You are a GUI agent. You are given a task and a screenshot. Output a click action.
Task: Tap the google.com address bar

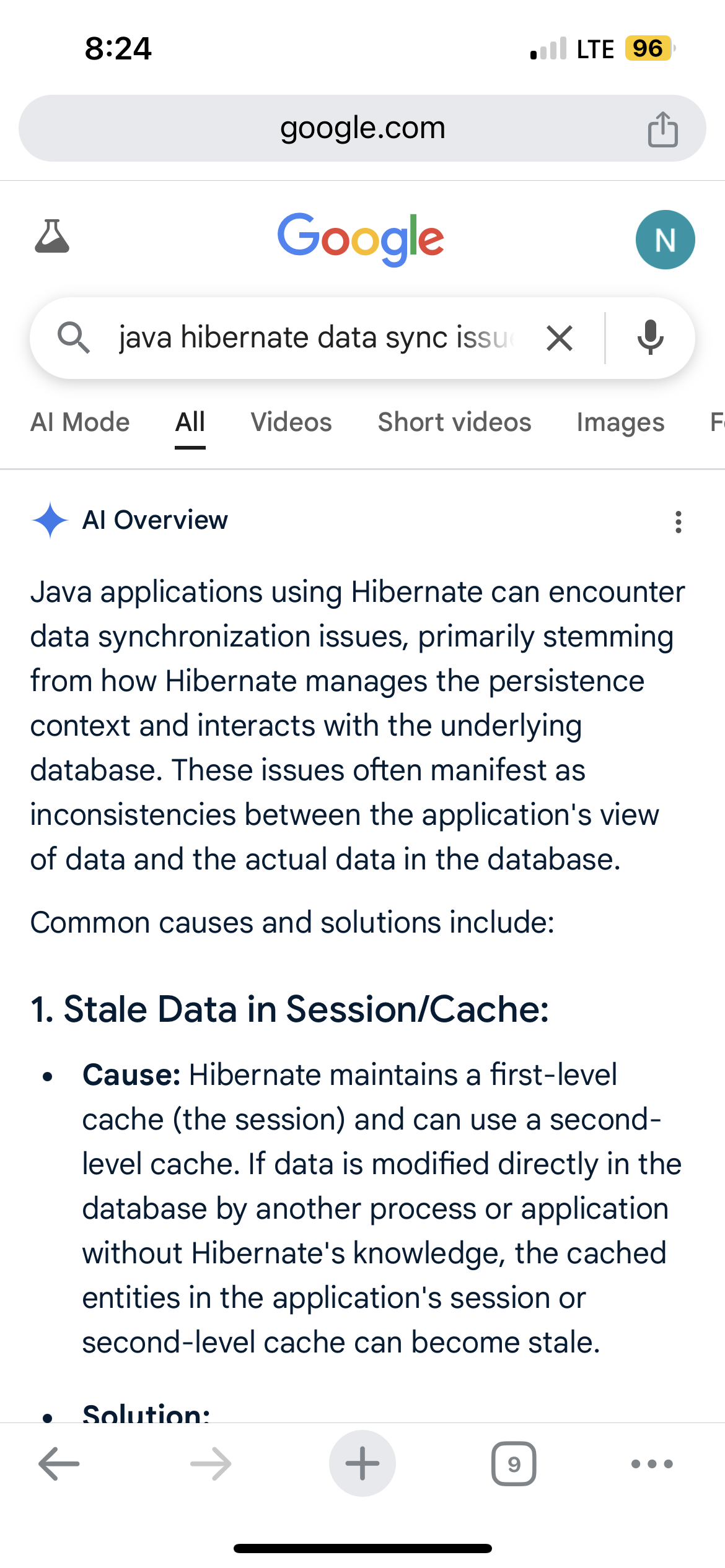[x=362, y=128]
